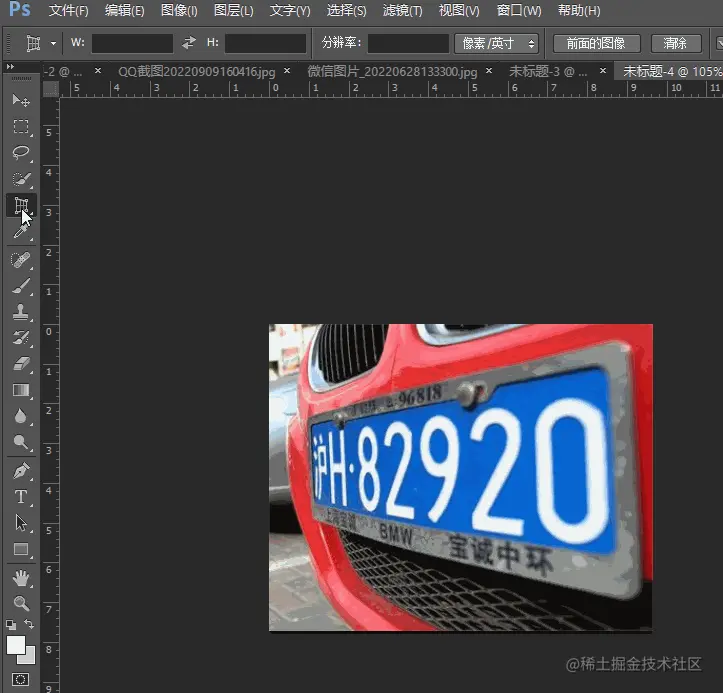Viewport: 723px width, 693px height.
Task: Click the 前面的图像 button
Action: (x=596, y=43)
